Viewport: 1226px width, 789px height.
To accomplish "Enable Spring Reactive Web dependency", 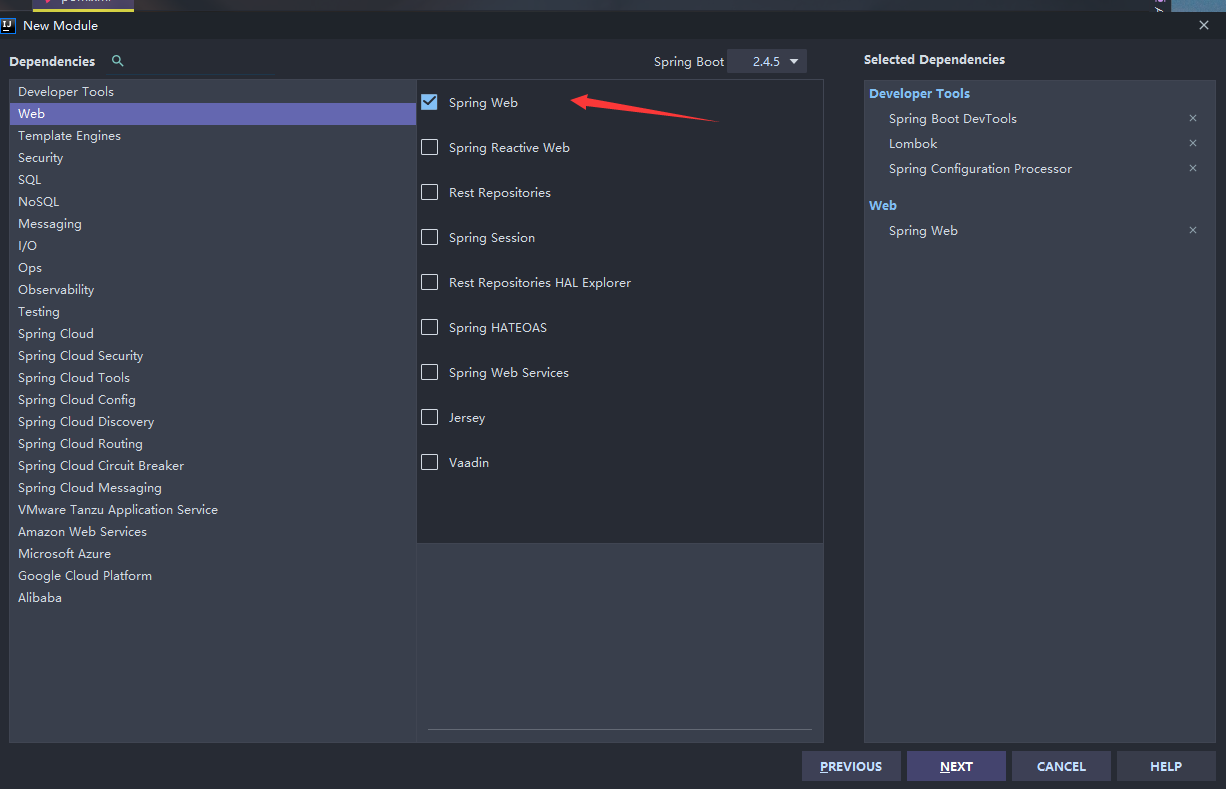I will (429, 147).
